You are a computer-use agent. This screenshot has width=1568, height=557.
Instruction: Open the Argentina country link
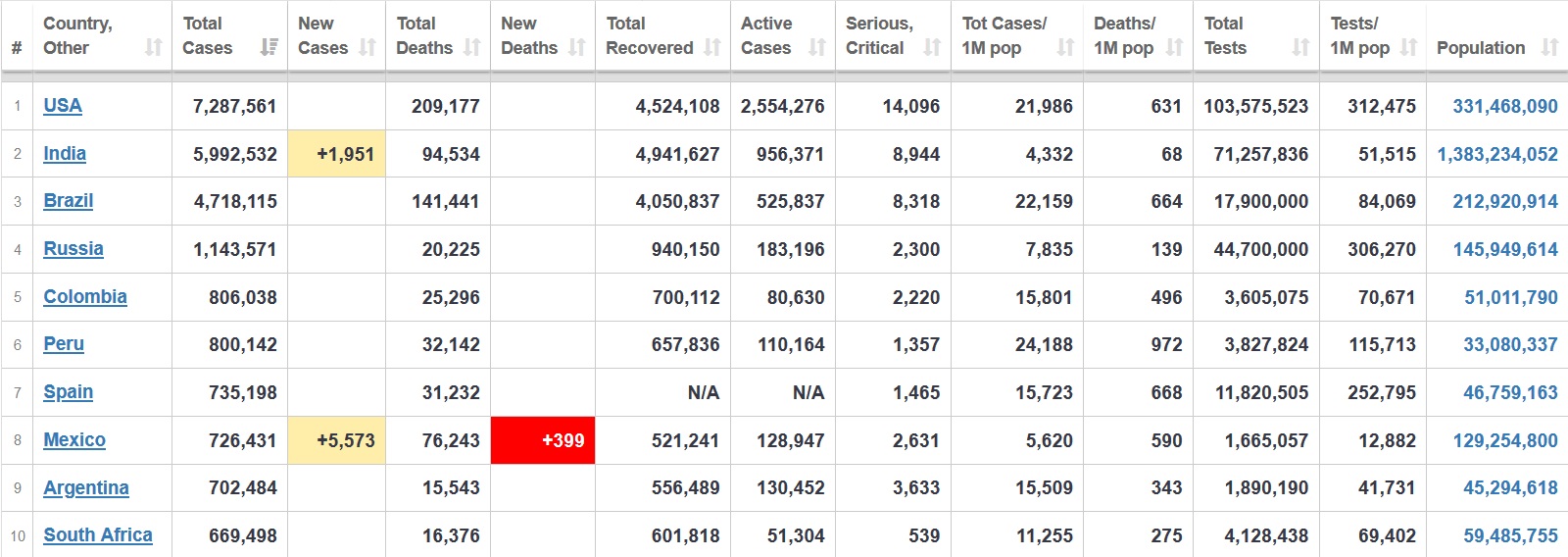[x=86, y=487]
